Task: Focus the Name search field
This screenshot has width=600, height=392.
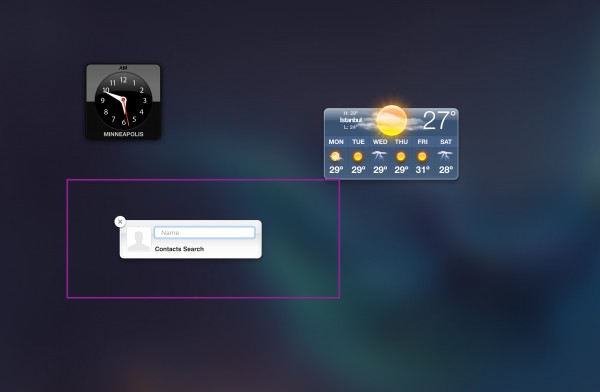Action: tap(205, 233)
